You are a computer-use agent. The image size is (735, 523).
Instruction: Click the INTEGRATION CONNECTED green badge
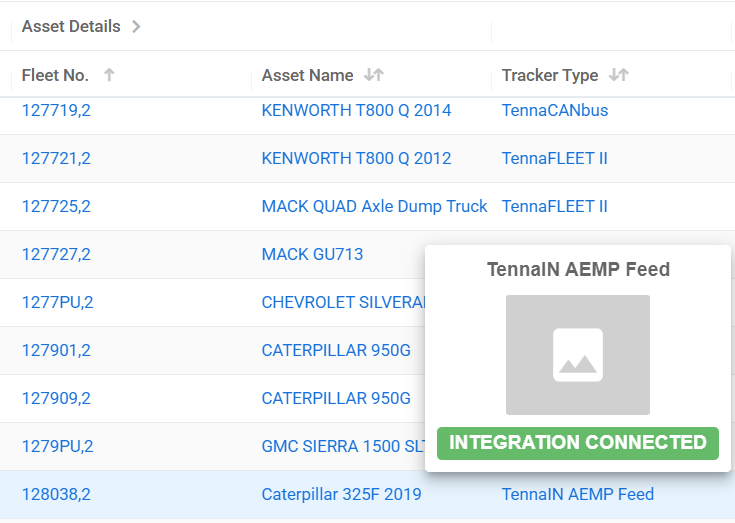[x=578, y=443]
